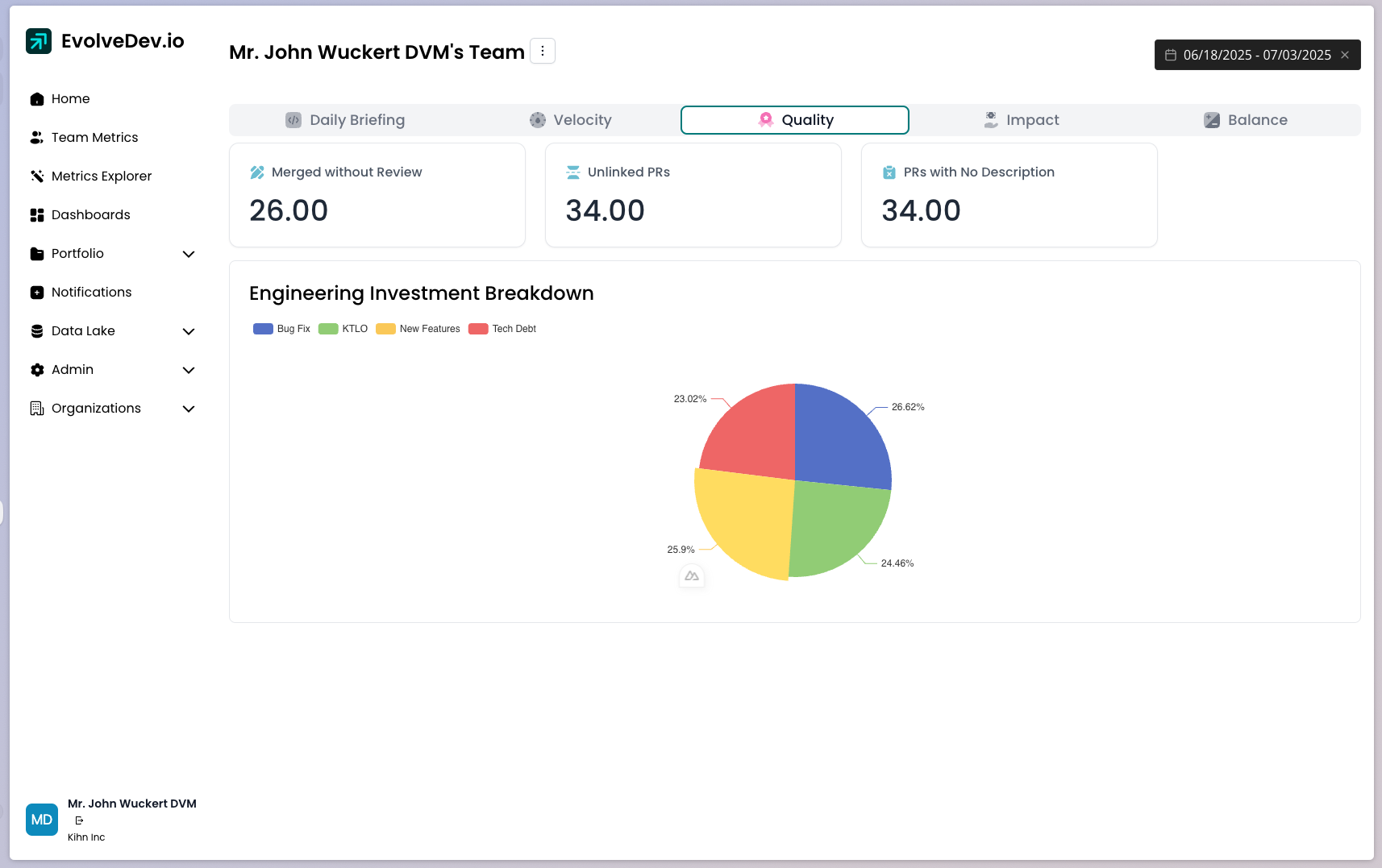1382x868 pixels.
Task: Toggle New Features series in legend
Action: click(x=418, y=329)
